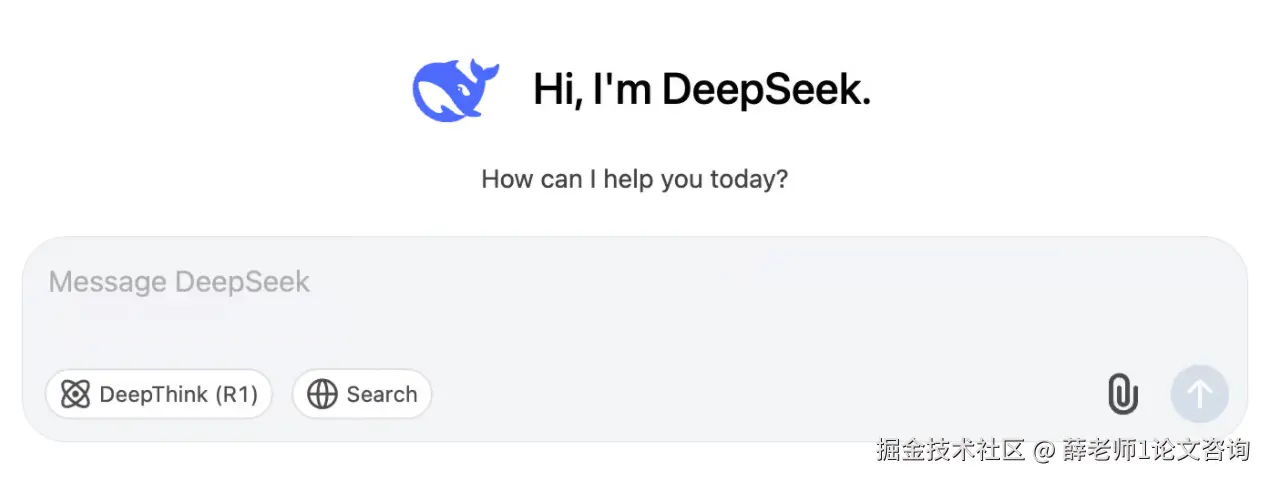Click the "How can I help you today?" text

(634, 180)
